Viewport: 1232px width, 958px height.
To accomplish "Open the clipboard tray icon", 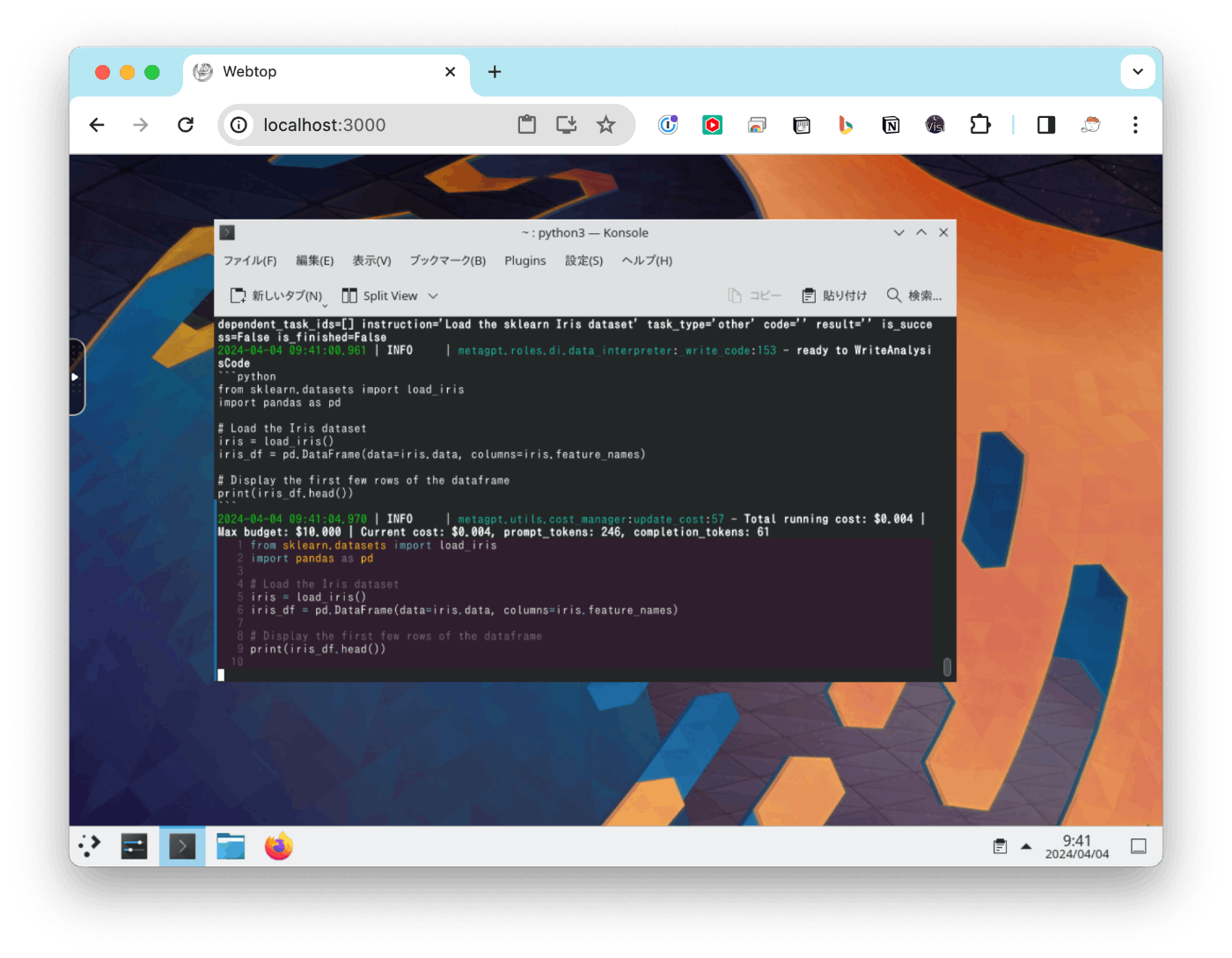I will pos(1000,846).
